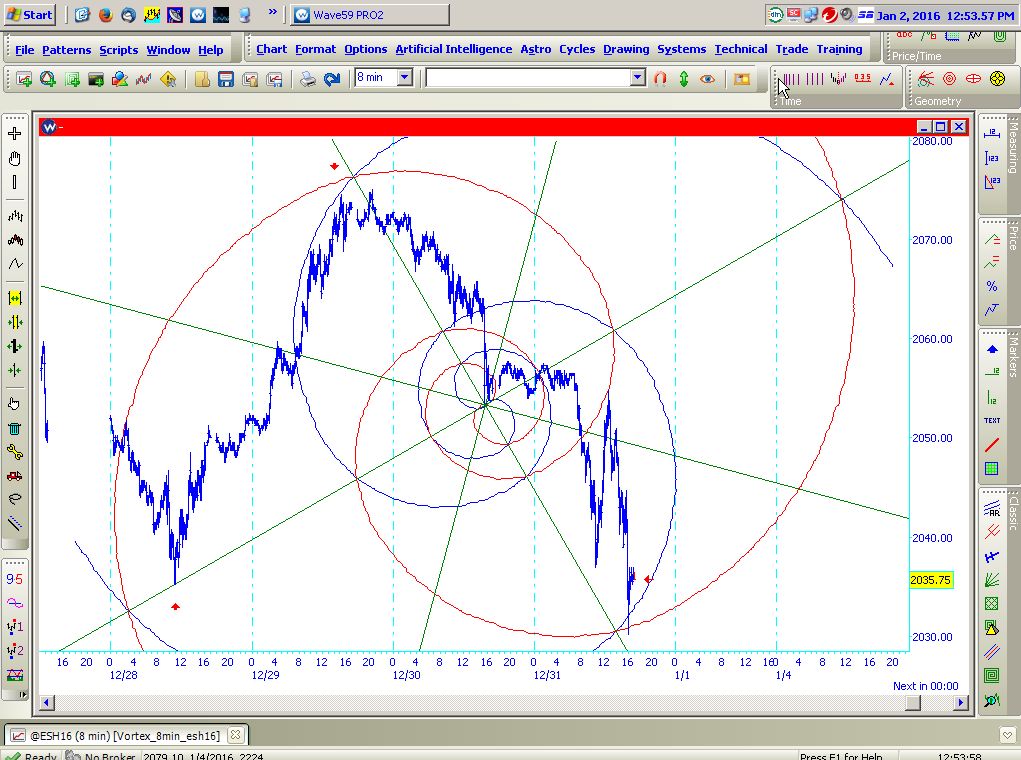This screenshot has width=1021, height=760.
Task: Select the green grid marker tool
Action: point(992,468)
